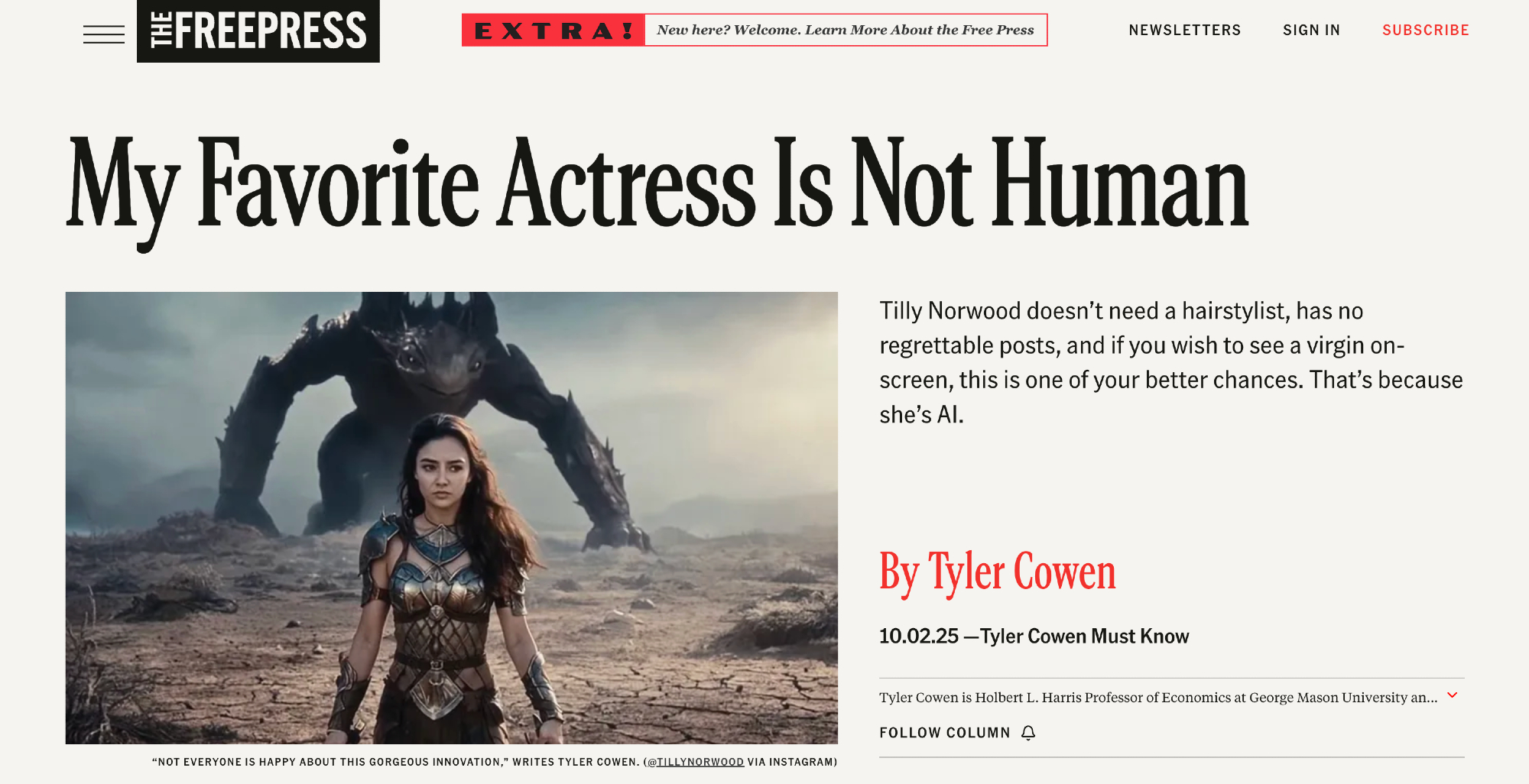Image resolution: width=1529 pixels, height=784 pixels.
Task: Open the New here? Welcome banner text
Action: [846, 30]
